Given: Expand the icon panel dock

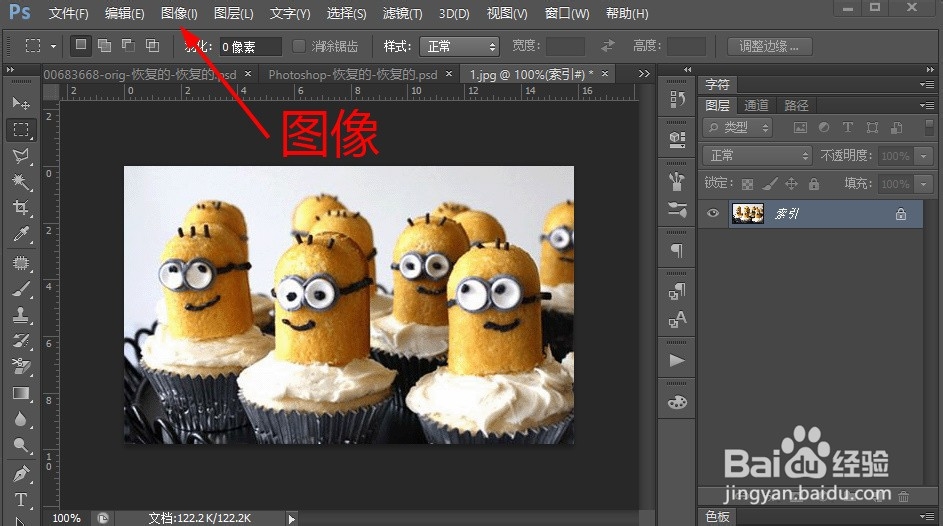Looking at the screenshot, I should point(687,70).
